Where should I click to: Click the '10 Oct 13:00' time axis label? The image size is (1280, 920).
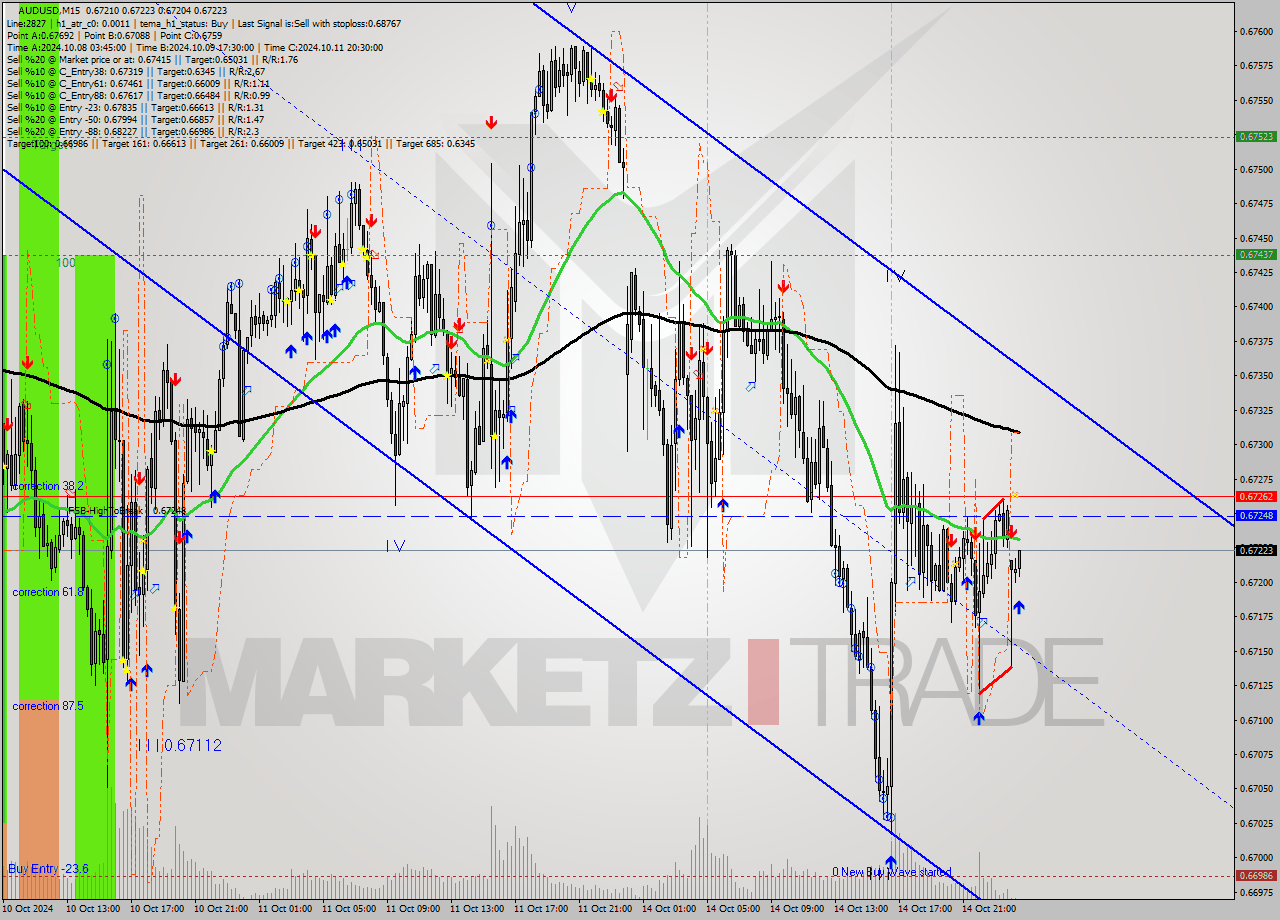click(x=93, y=909)
